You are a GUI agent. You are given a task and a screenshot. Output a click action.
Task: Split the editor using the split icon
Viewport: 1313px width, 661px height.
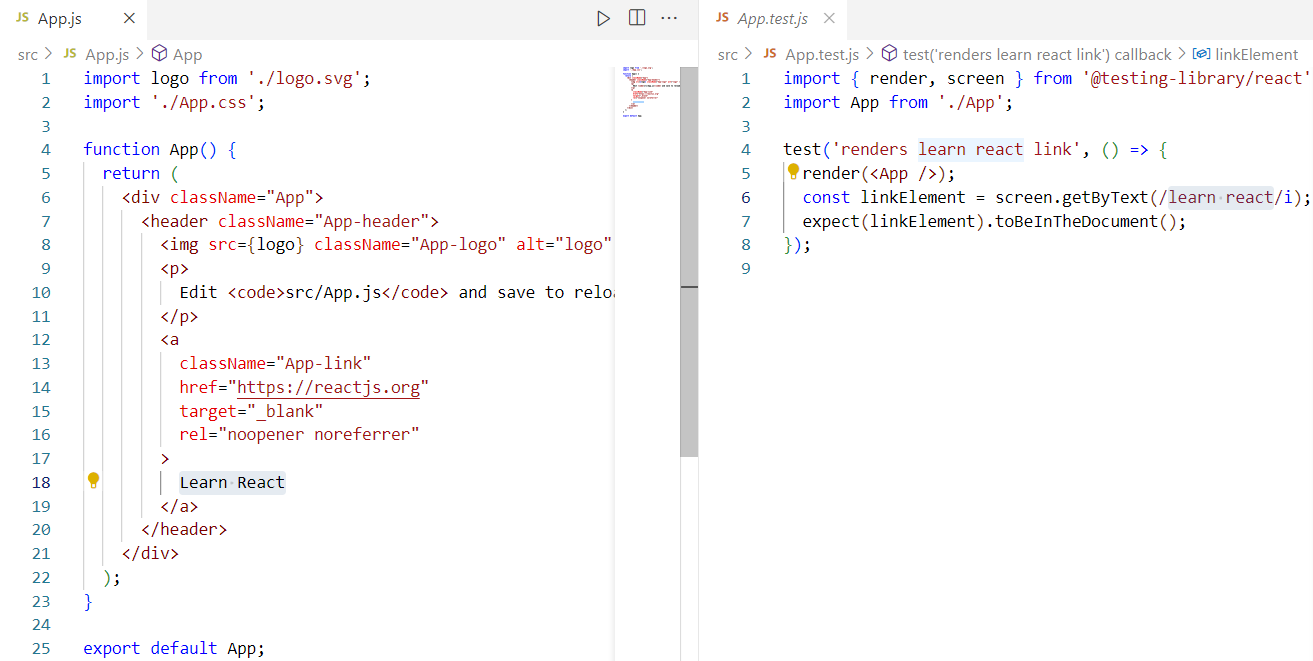637,17
